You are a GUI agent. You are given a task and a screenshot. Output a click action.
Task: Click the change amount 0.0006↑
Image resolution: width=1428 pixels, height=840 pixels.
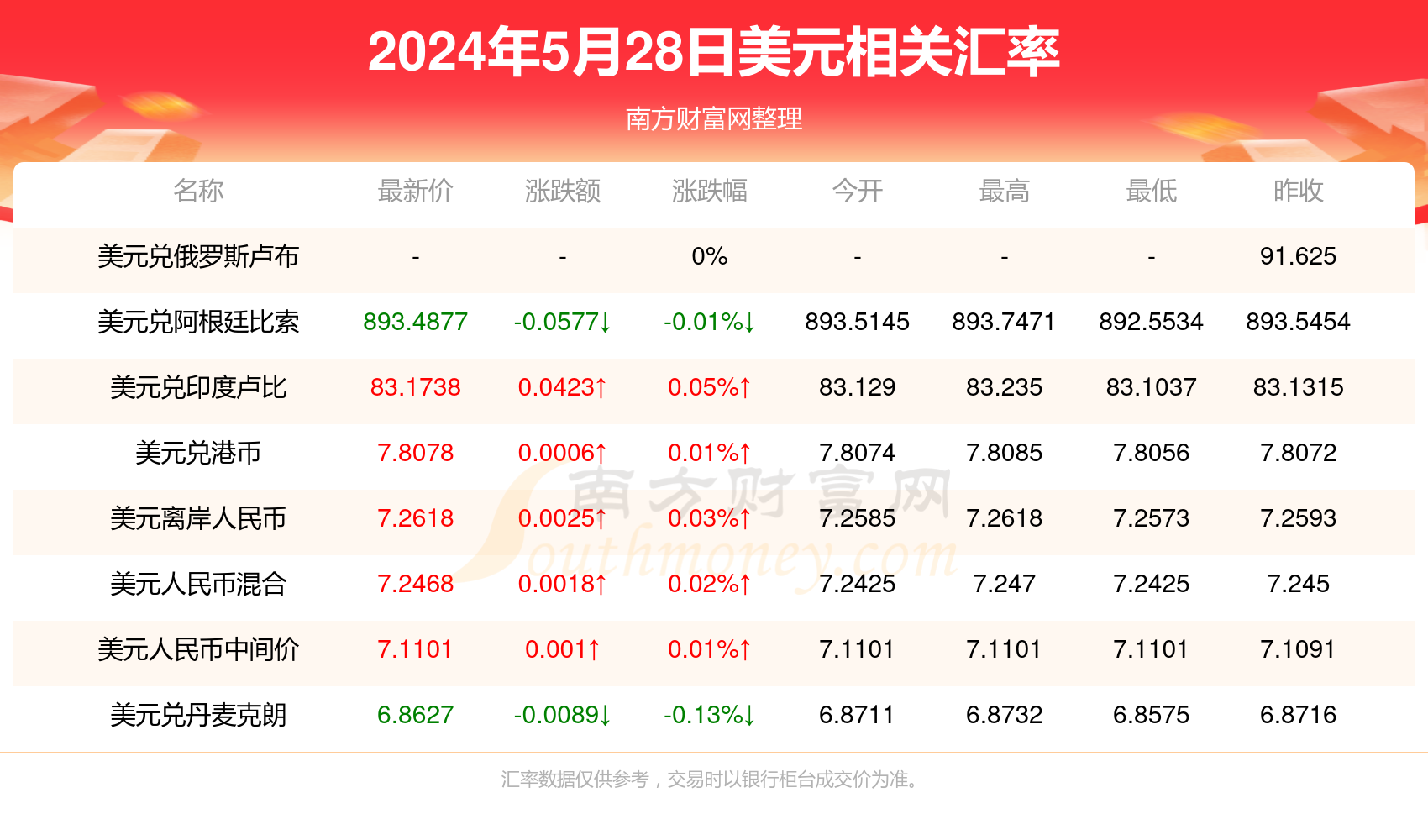pos(563,453)
